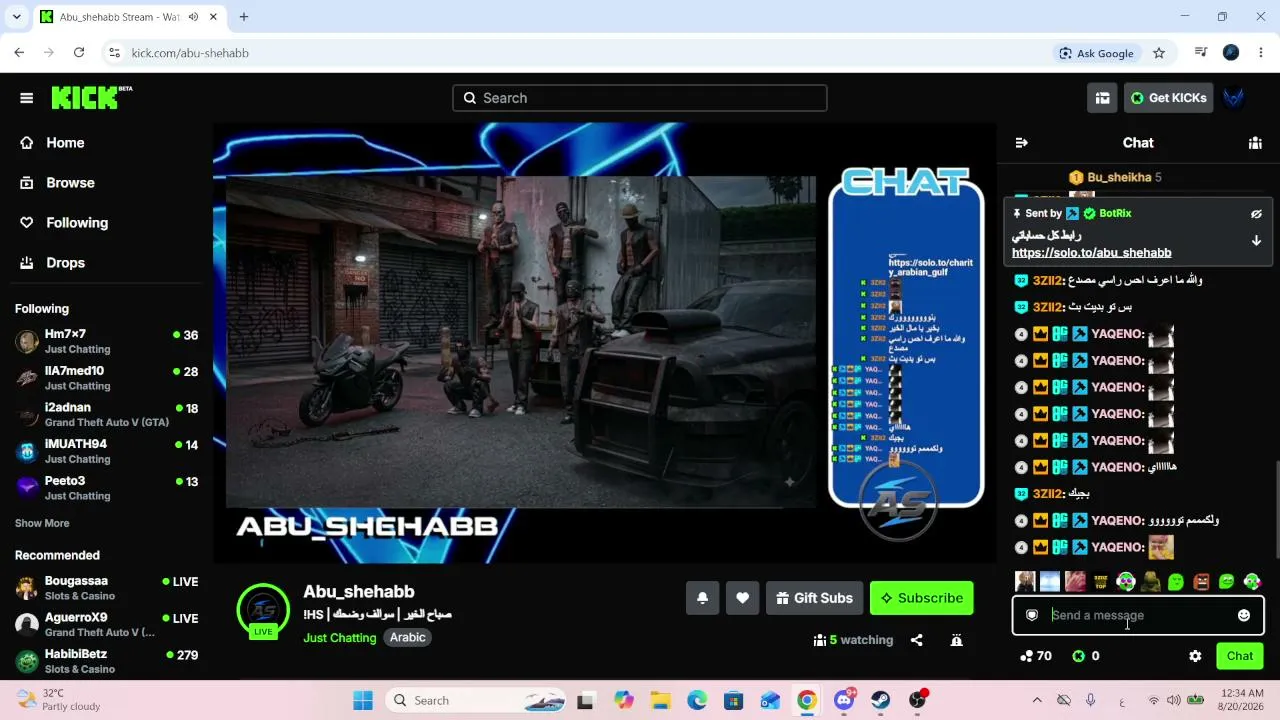Click the Just Chatting category link under stream title
Viewport: 1280px width, 720px height.
[x=340, y=638]
